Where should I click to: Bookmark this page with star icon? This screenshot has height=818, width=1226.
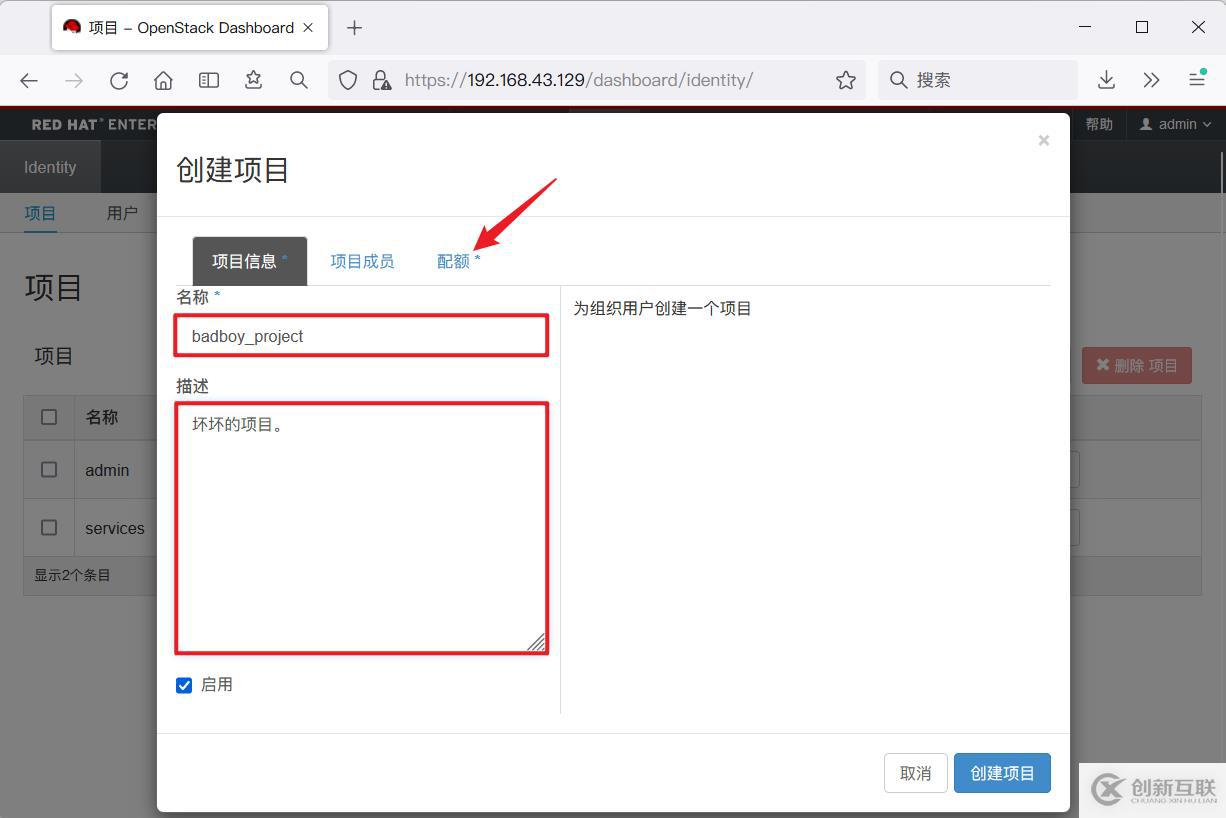(846, 80)
